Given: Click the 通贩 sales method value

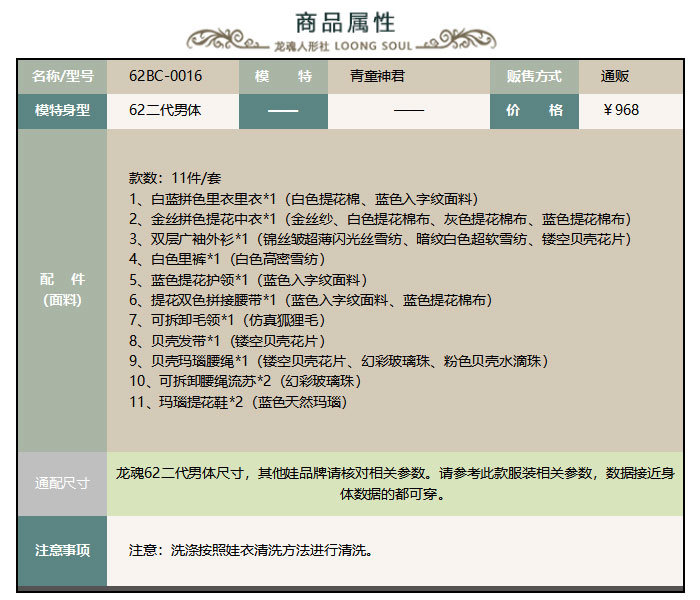Looking at the screenshot, I should pos(615,76).
